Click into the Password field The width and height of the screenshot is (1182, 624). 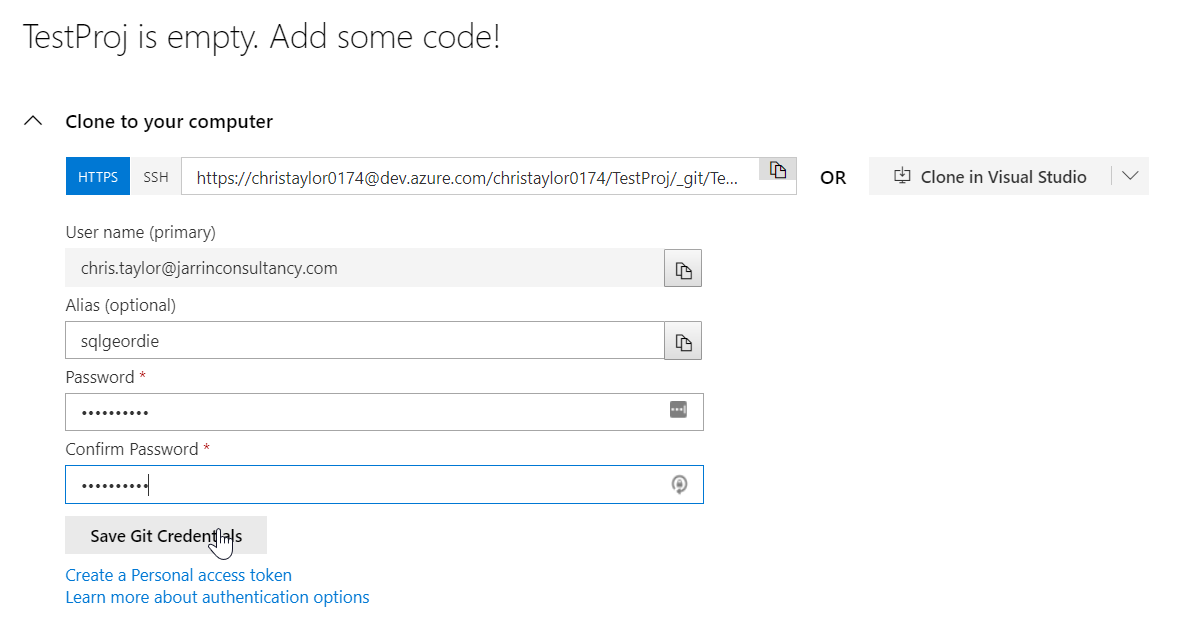364,412
